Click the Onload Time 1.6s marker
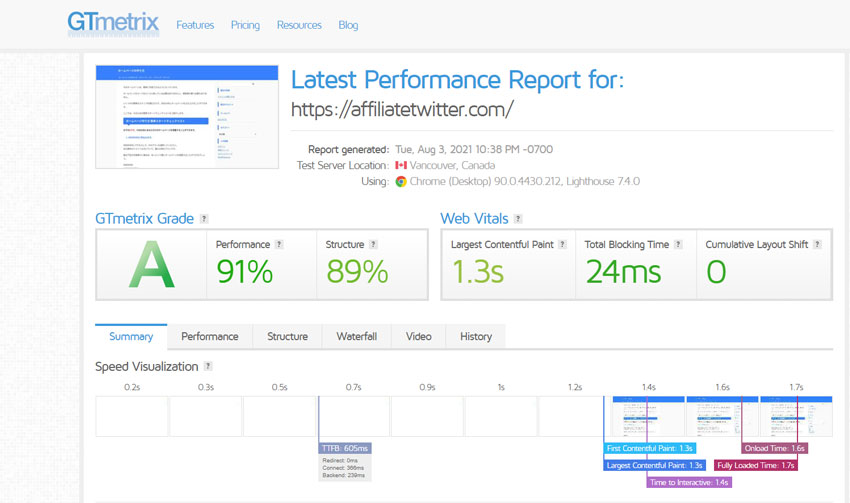Image resolution: width=850 pixels, height=503 pixels. [775, 448]
